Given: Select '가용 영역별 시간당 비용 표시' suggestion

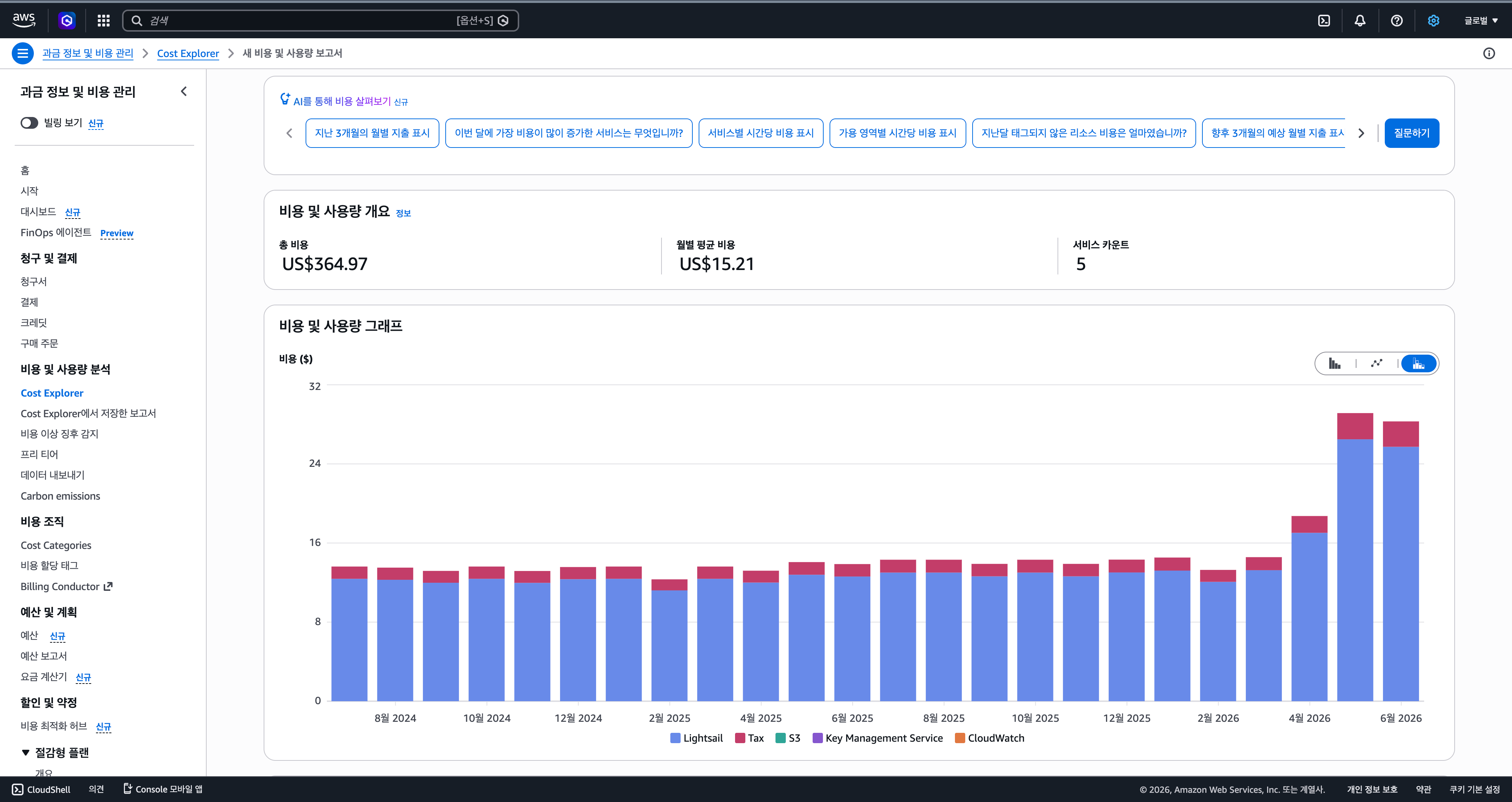Looking at the screenshot, I should (898, 133).
